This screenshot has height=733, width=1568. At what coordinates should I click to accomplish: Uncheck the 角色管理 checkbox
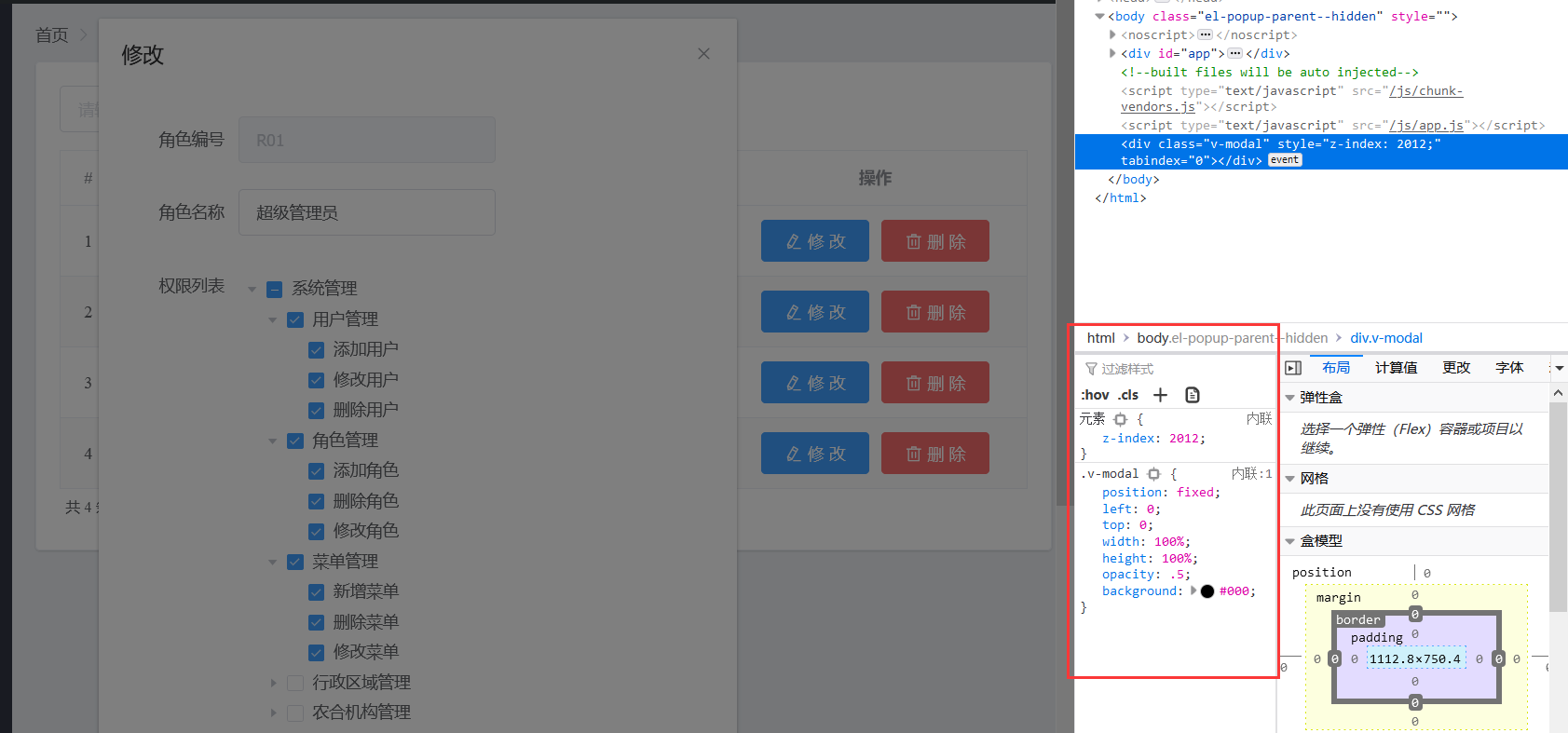pyautogui.click(x=295, y=441)
